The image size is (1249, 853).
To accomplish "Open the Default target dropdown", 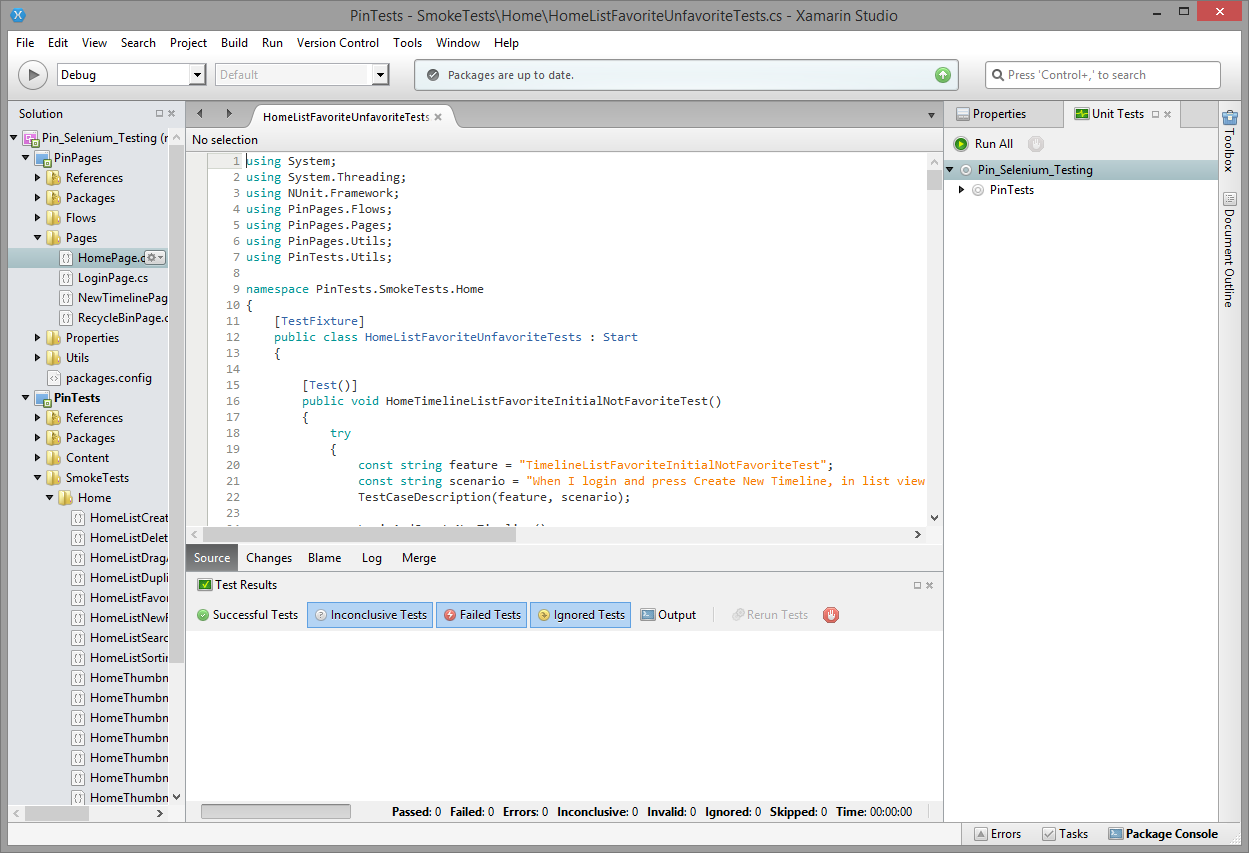I will [380, 75].
